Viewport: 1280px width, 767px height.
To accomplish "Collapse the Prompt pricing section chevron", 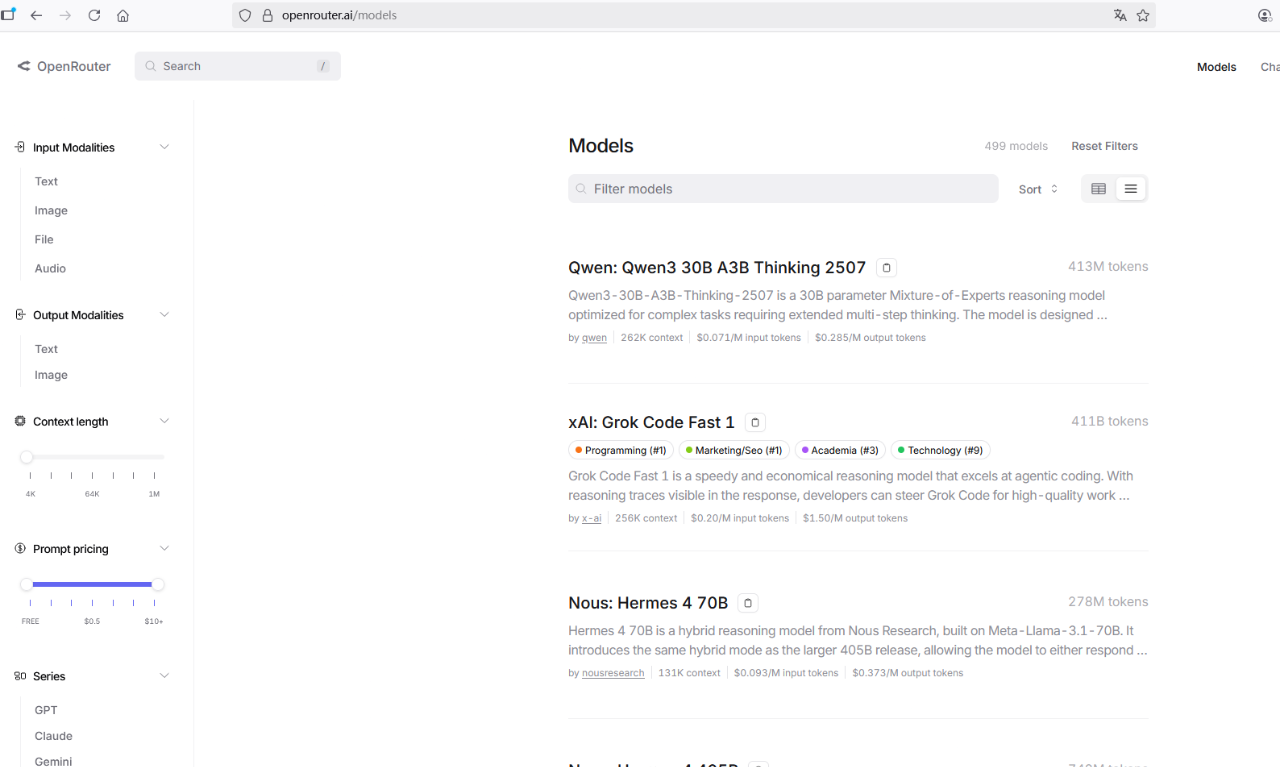I will tap(165, 549).
